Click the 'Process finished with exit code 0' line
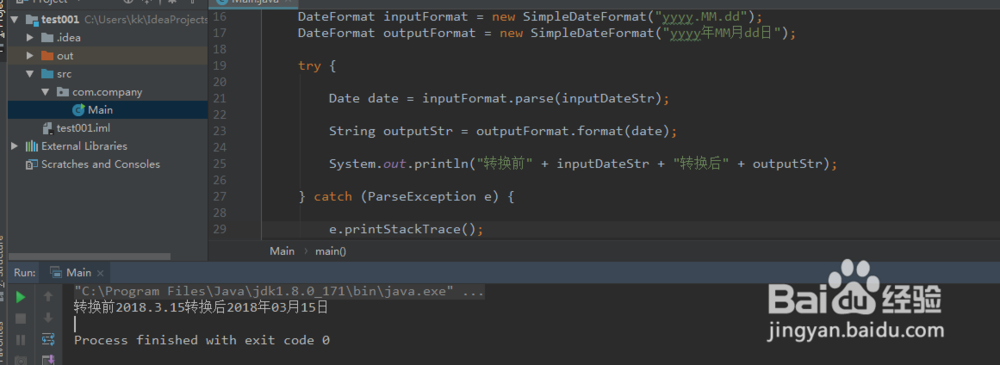Screen dimensions: 1000x365 click(x=202, y=340)
